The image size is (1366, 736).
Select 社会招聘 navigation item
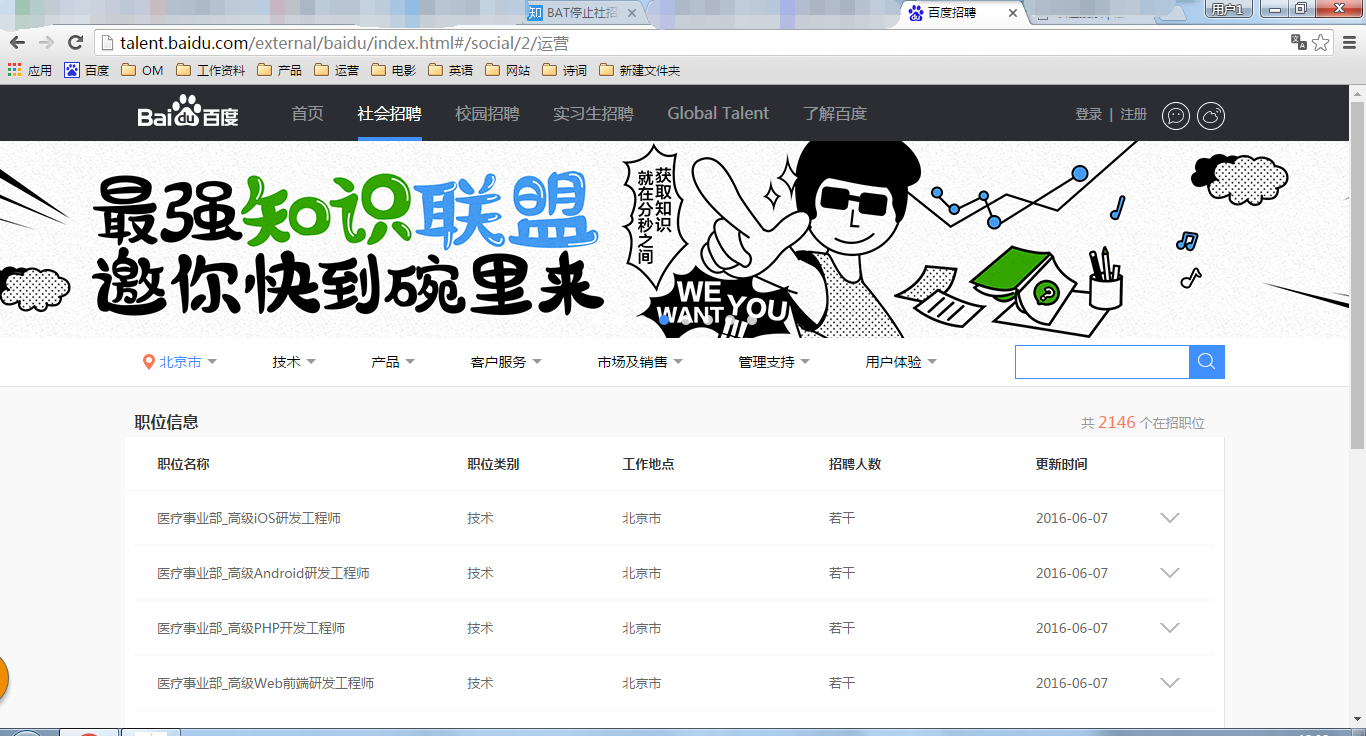click(x=389, y=113)
